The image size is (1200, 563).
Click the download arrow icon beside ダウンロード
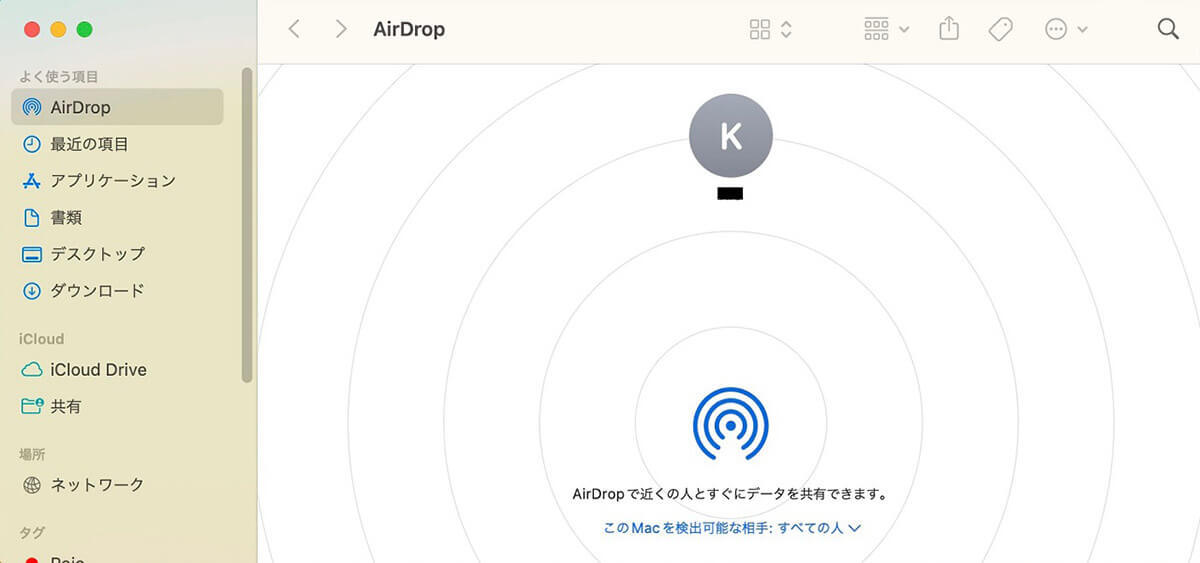coord(32,291)
